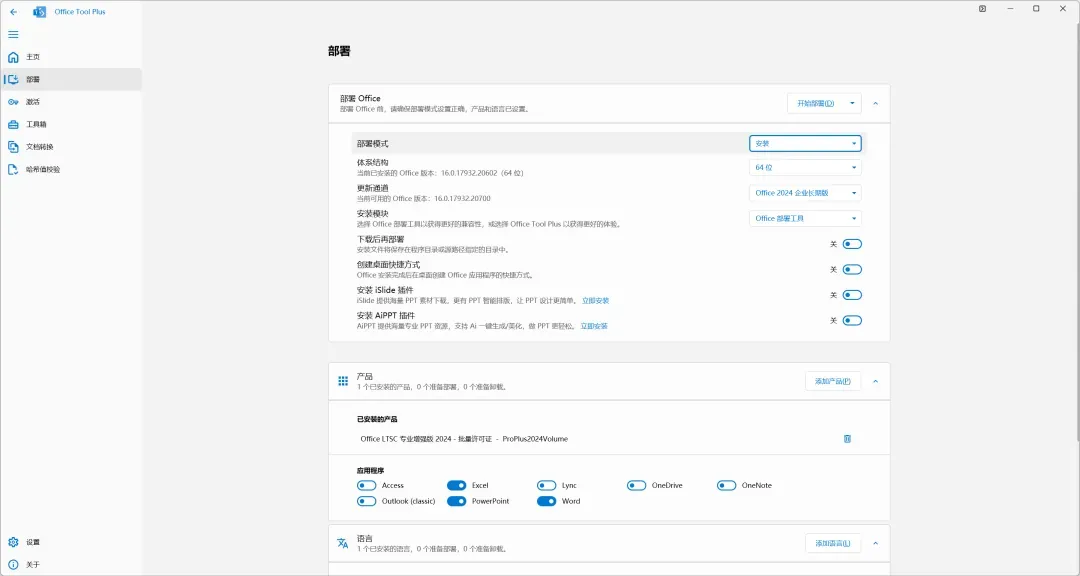The image size is (1080, 576).
Task: Click the vertical scrollbar
Action: (x=1077, y=234)
